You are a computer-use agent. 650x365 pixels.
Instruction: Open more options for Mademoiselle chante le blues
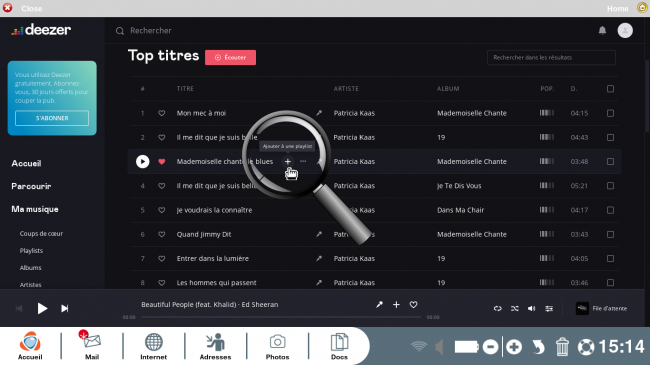[303, 161]
